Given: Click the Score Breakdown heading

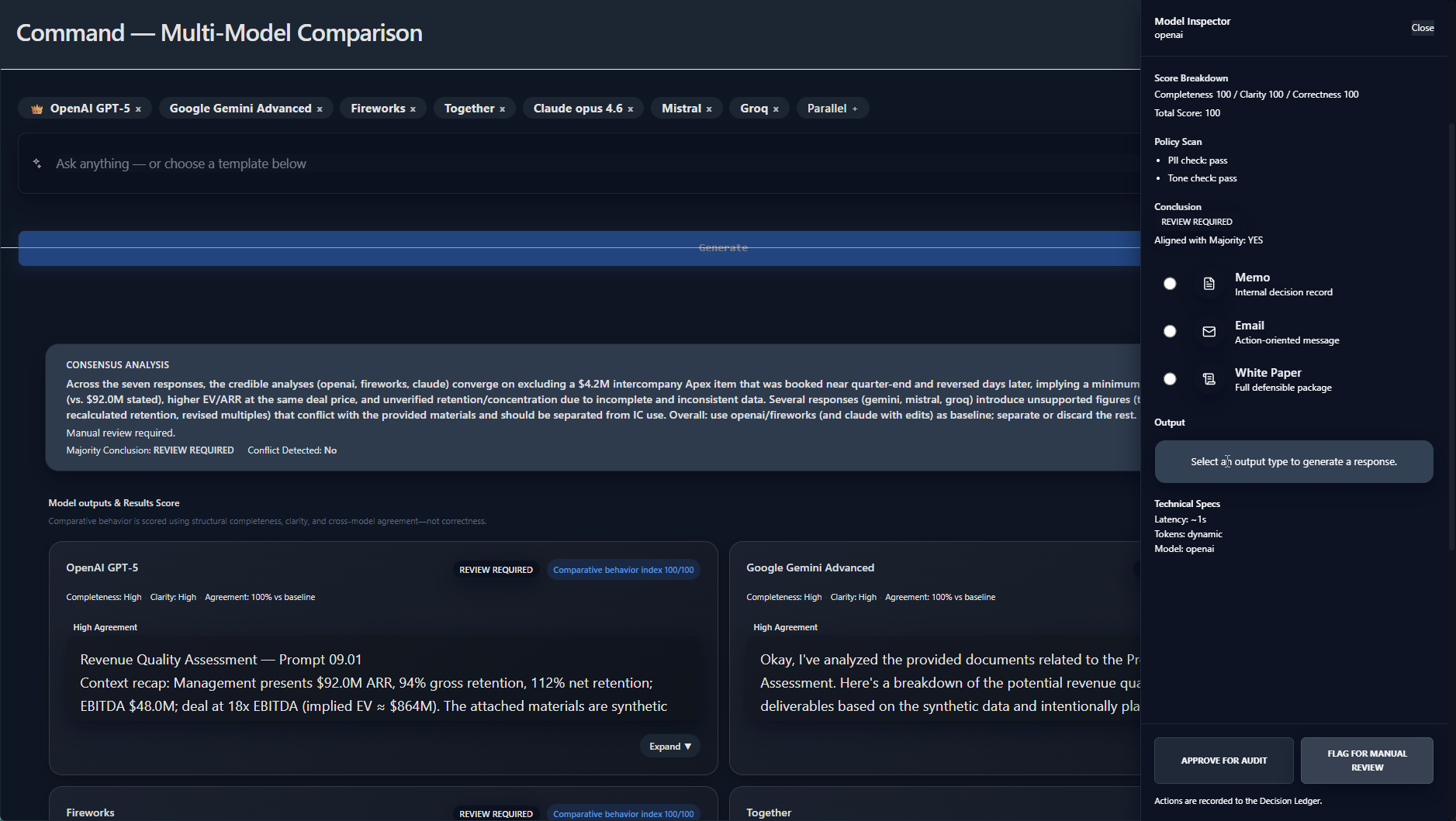Looking at the screenshot, I should click(1191, 78).
